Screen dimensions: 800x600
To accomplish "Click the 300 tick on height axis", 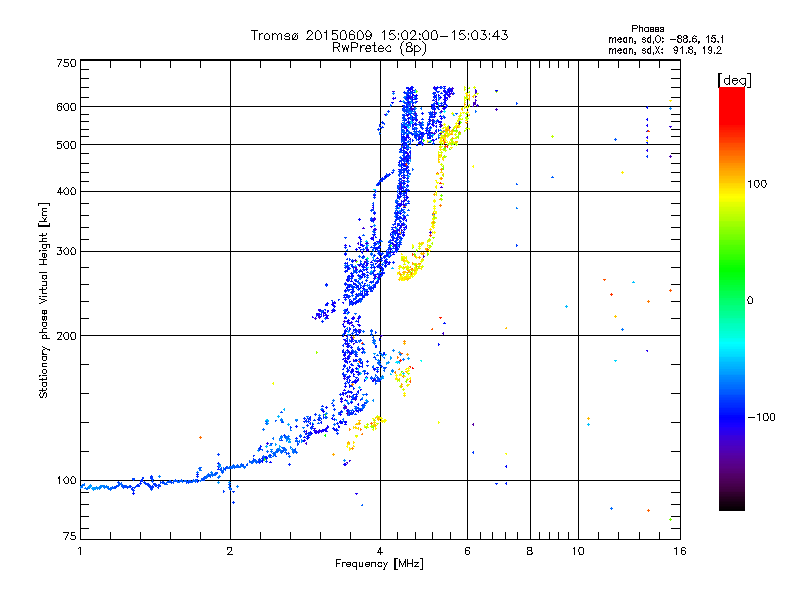I will pyautogui.click(x=66, y=251).
